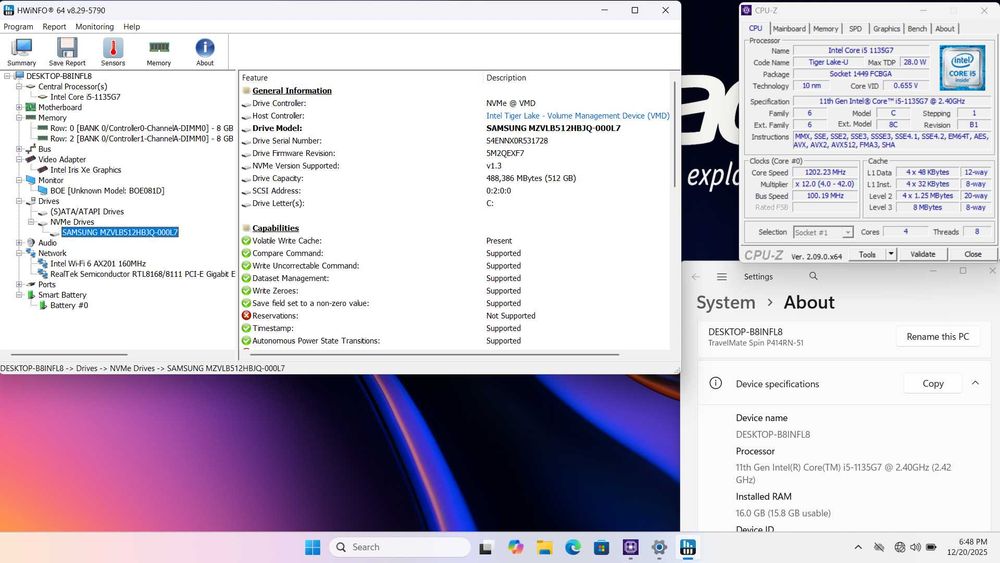The height and width of the screenshot is (563, 1000).
Task: Click the Validate button in CPU-Z
Action: click(922, 254)
